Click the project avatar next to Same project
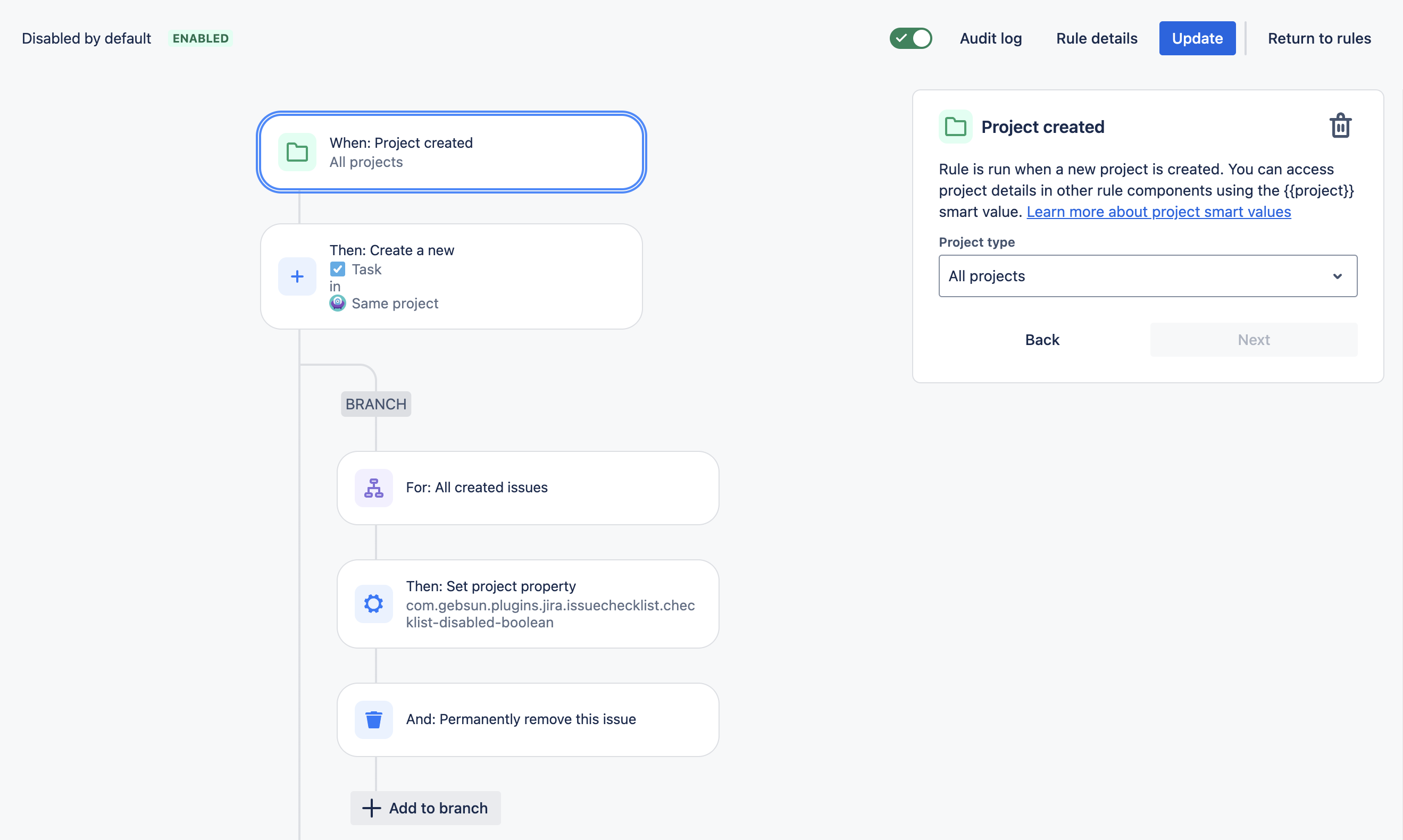The width and height of the screenshot is (1403, 840). click(x=337, y=303)
